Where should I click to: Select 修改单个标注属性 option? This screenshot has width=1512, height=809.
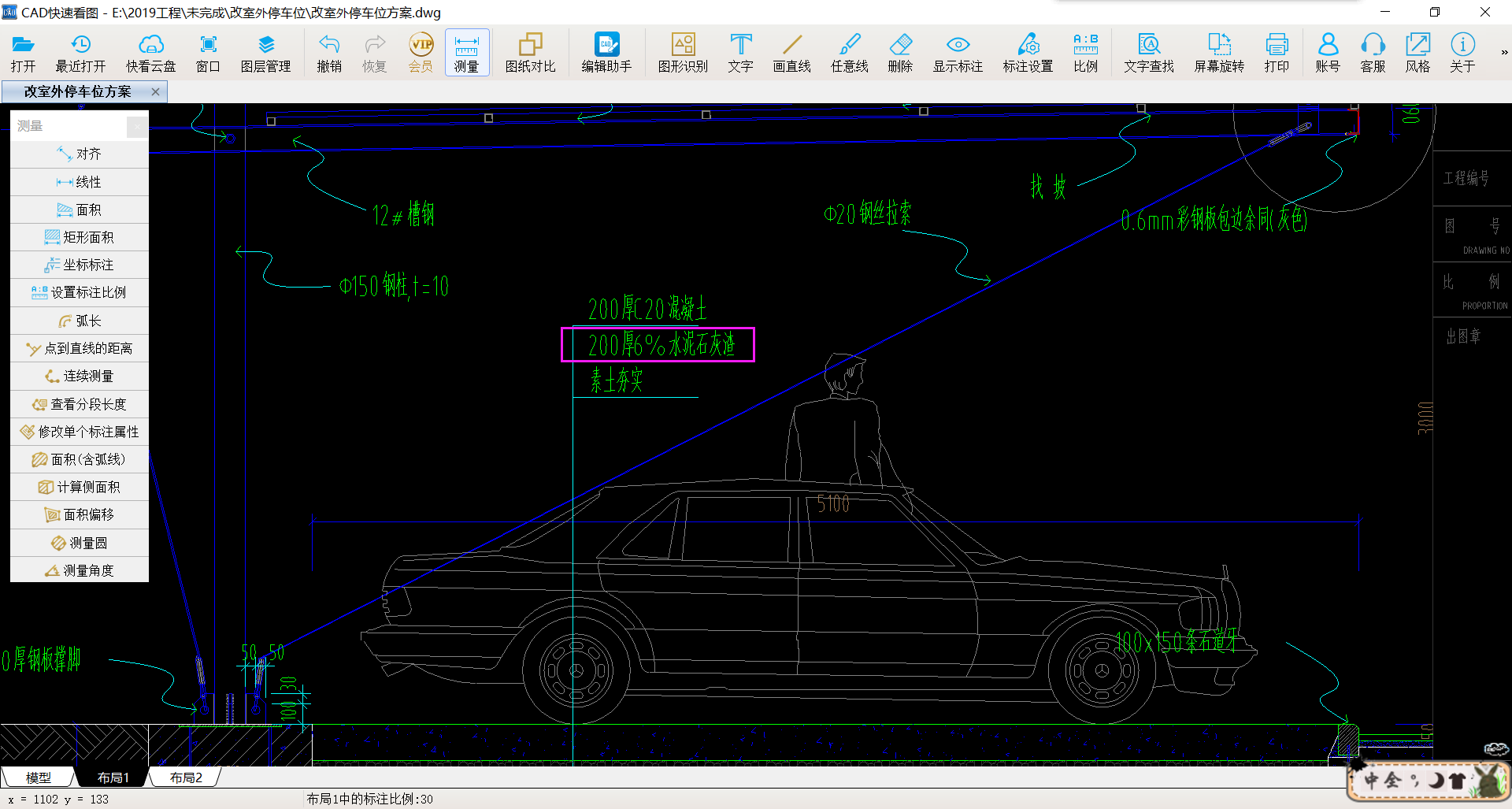click(80, 432)
